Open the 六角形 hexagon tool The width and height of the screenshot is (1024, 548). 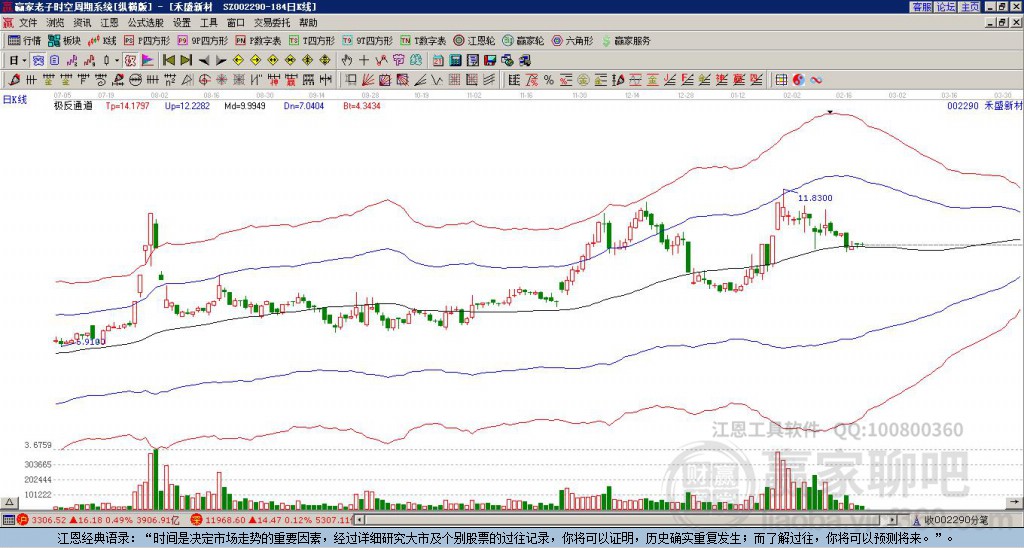(573, 40)
